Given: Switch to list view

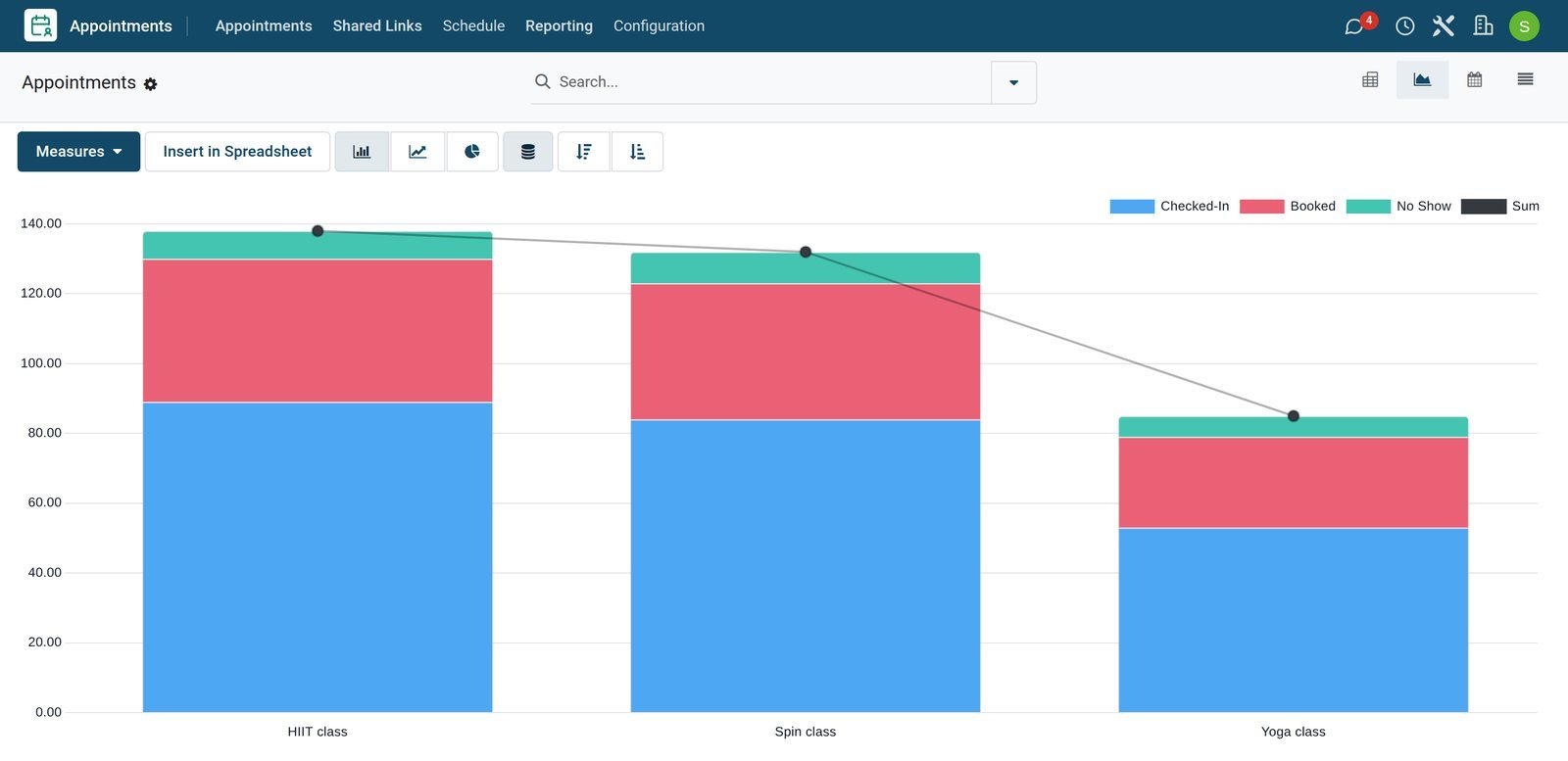Looking at the screenshot, I should coord(1525,79).
